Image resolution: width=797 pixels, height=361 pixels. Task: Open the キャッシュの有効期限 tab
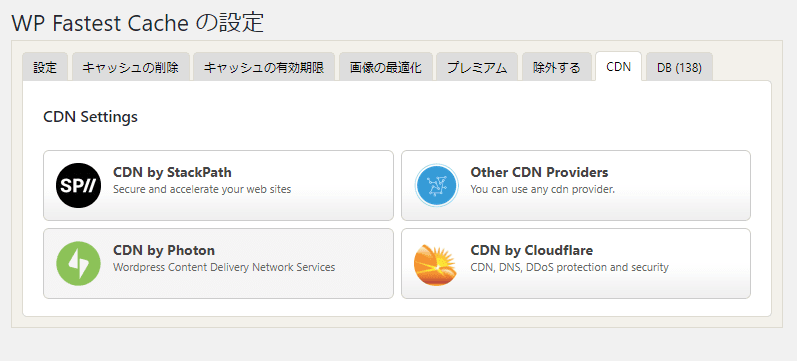[x=264, y=67]
